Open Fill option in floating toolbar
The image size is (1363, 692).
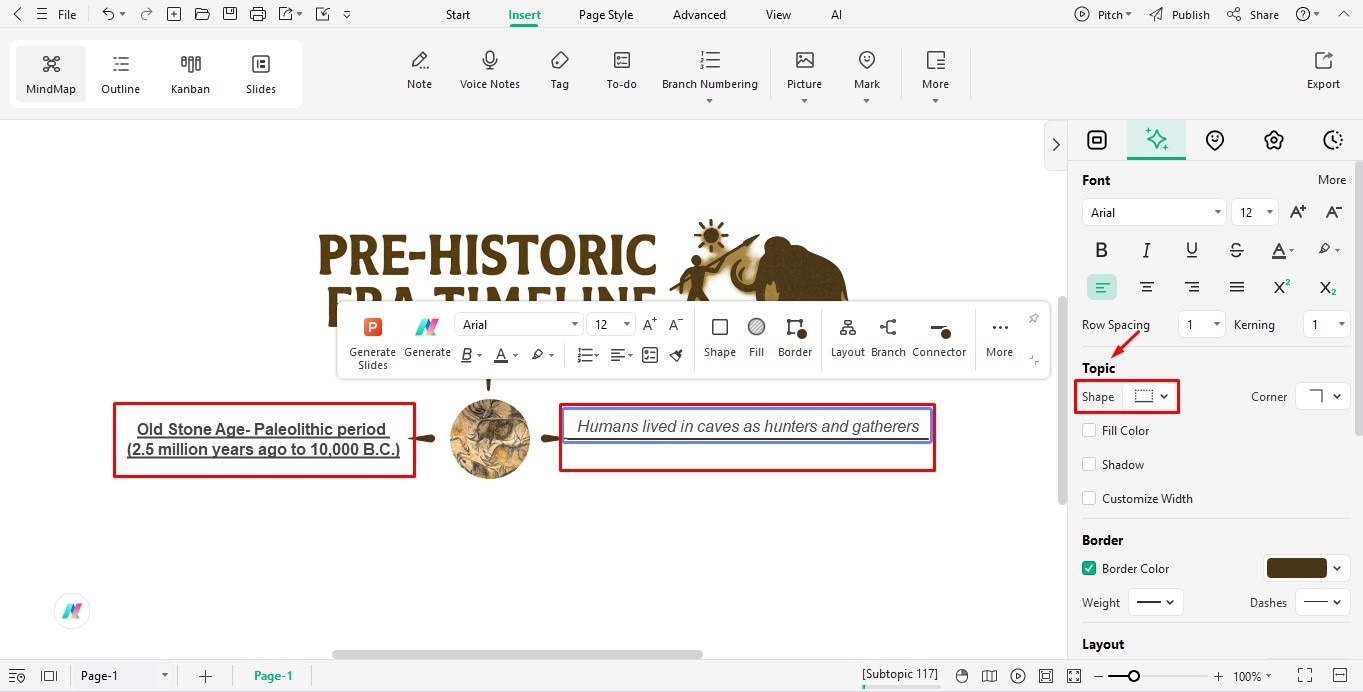757,337
